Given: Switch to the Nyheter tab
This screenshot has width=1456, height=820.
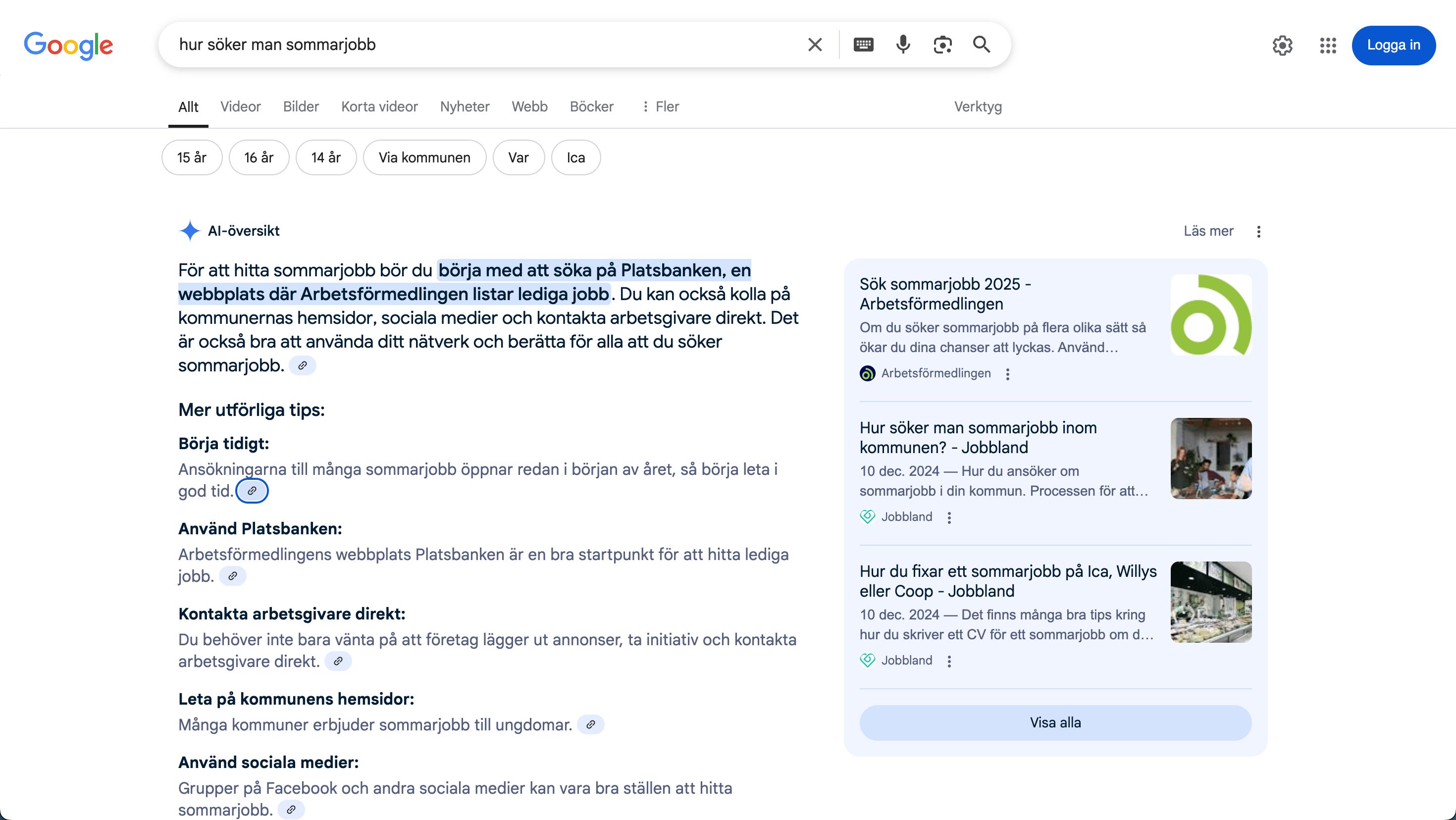Looking at the screenshot, I should (465, 107).
